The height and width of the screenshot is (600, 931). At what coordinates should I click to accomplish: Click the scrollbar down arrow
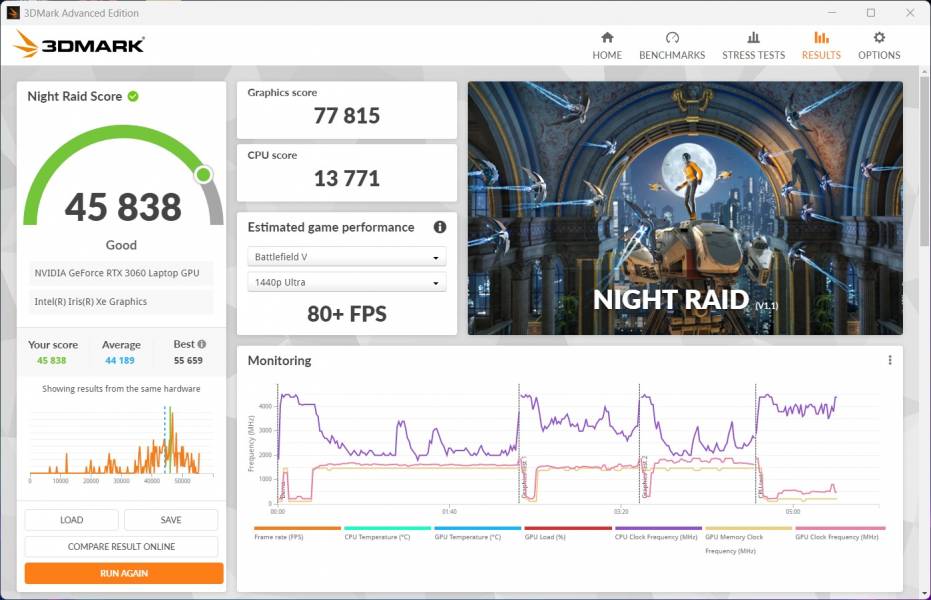(924, 593)
